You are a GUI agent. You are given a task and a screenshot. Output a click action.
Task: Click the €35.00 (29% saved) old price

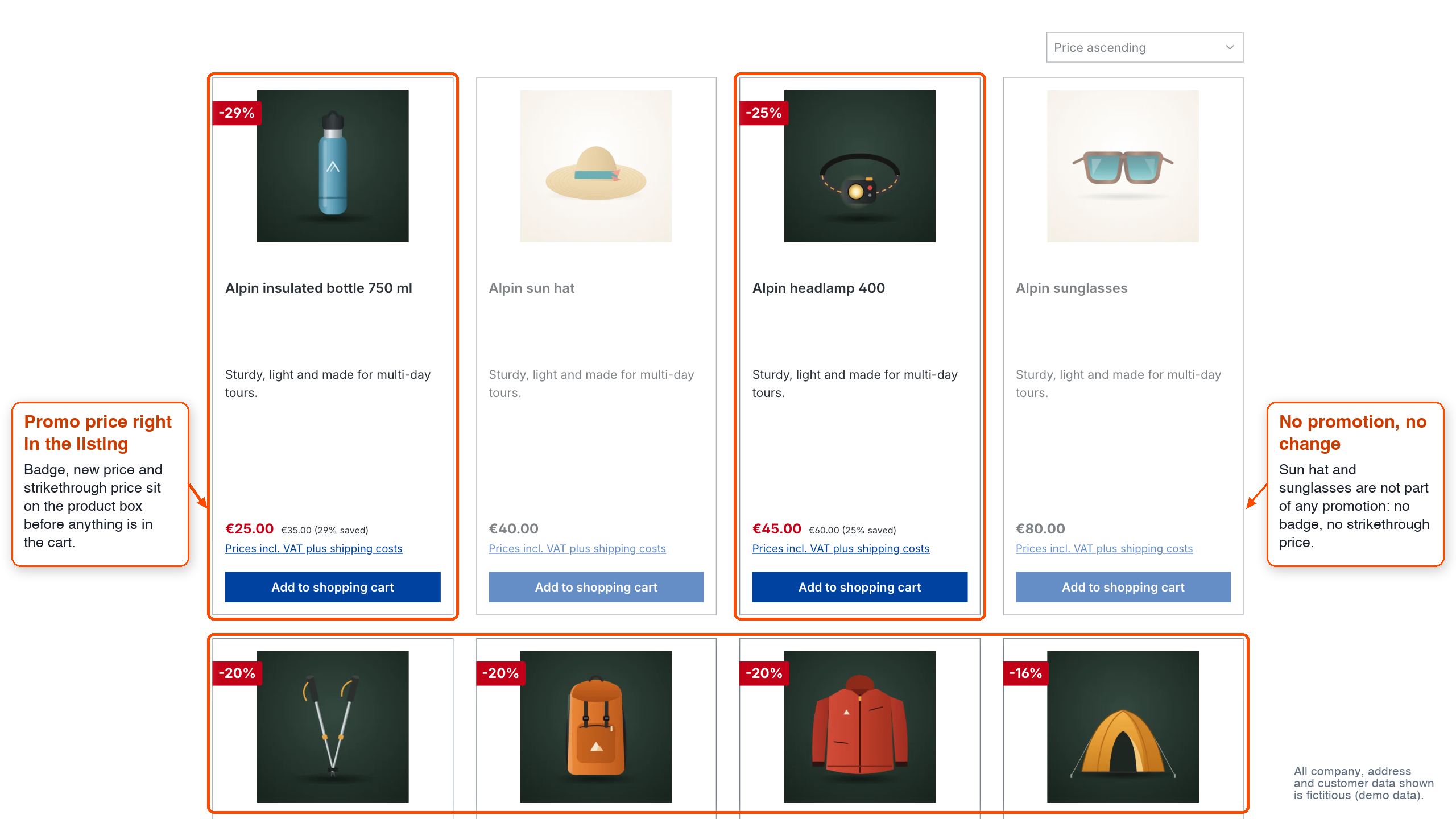(325, 530)
